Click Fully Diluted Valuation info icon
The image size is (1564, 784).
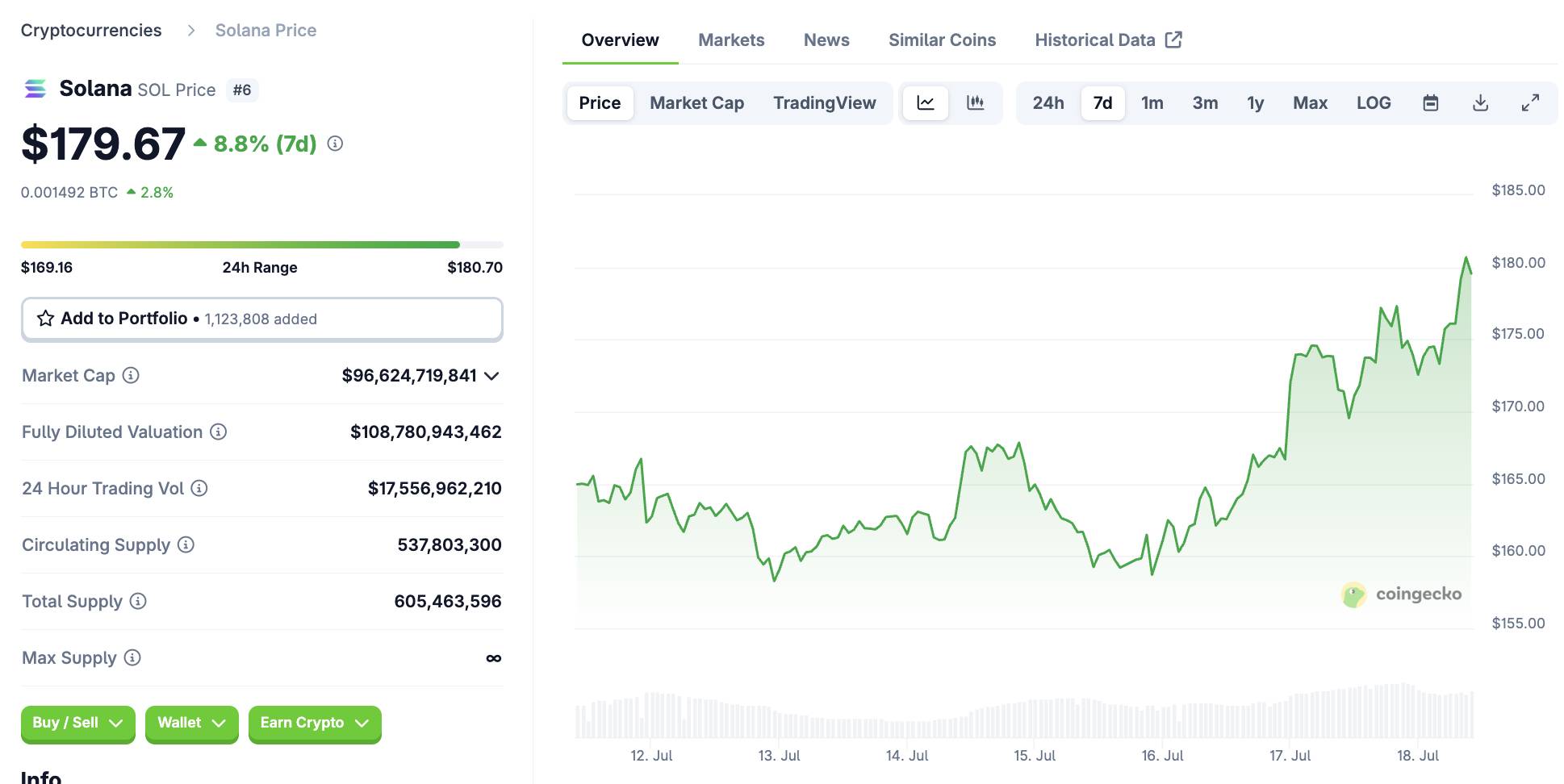coord(218,432)
